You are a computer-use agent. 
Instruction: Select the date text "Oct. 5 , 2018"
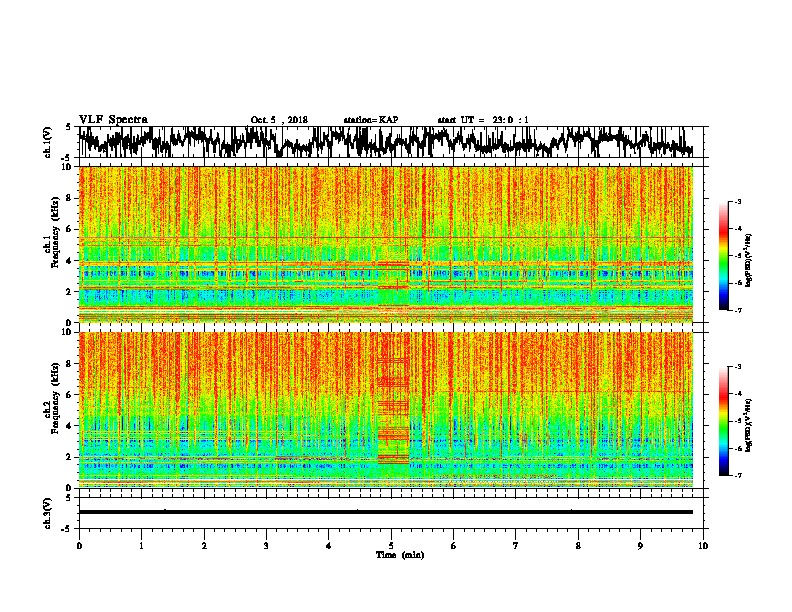(x=279, y=120)
